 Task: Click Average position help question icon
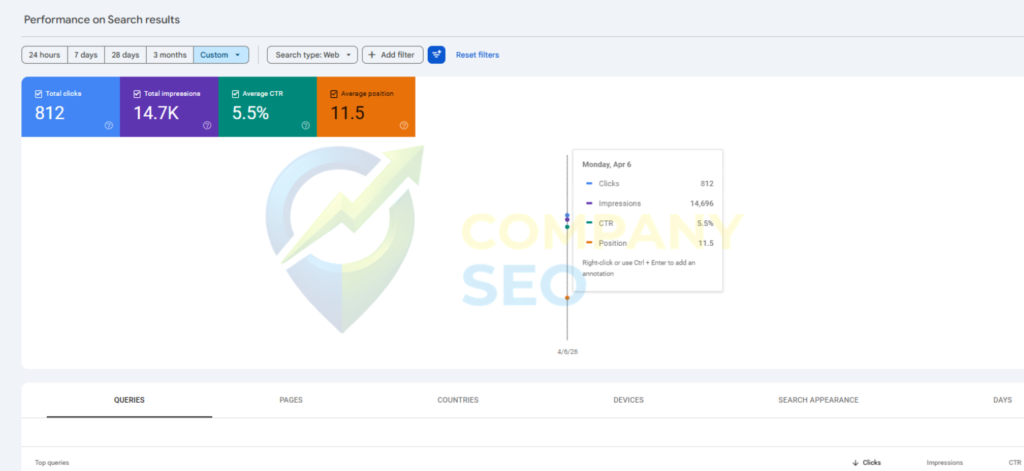coord(404,126)
